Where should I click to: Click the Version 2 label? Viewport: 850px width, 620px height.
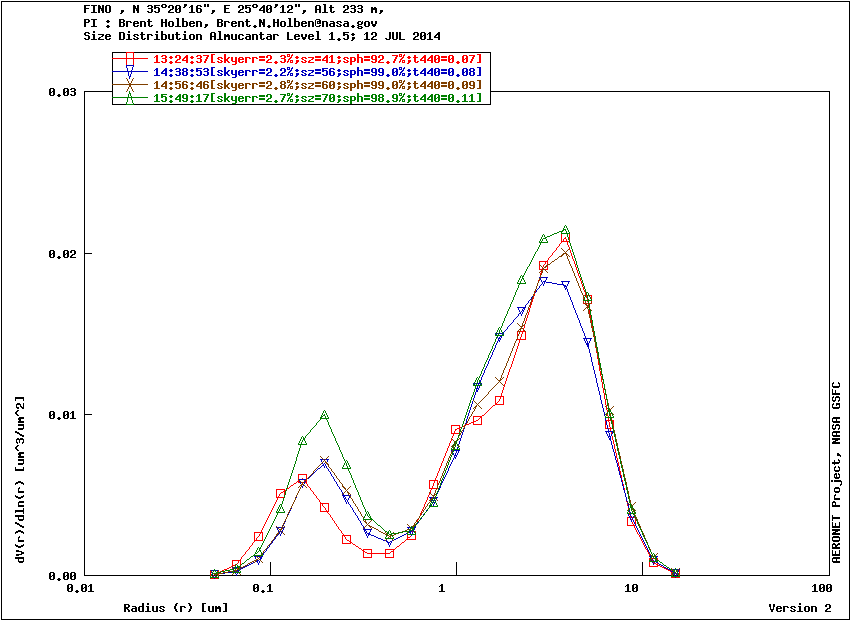(x=799, y=608)
